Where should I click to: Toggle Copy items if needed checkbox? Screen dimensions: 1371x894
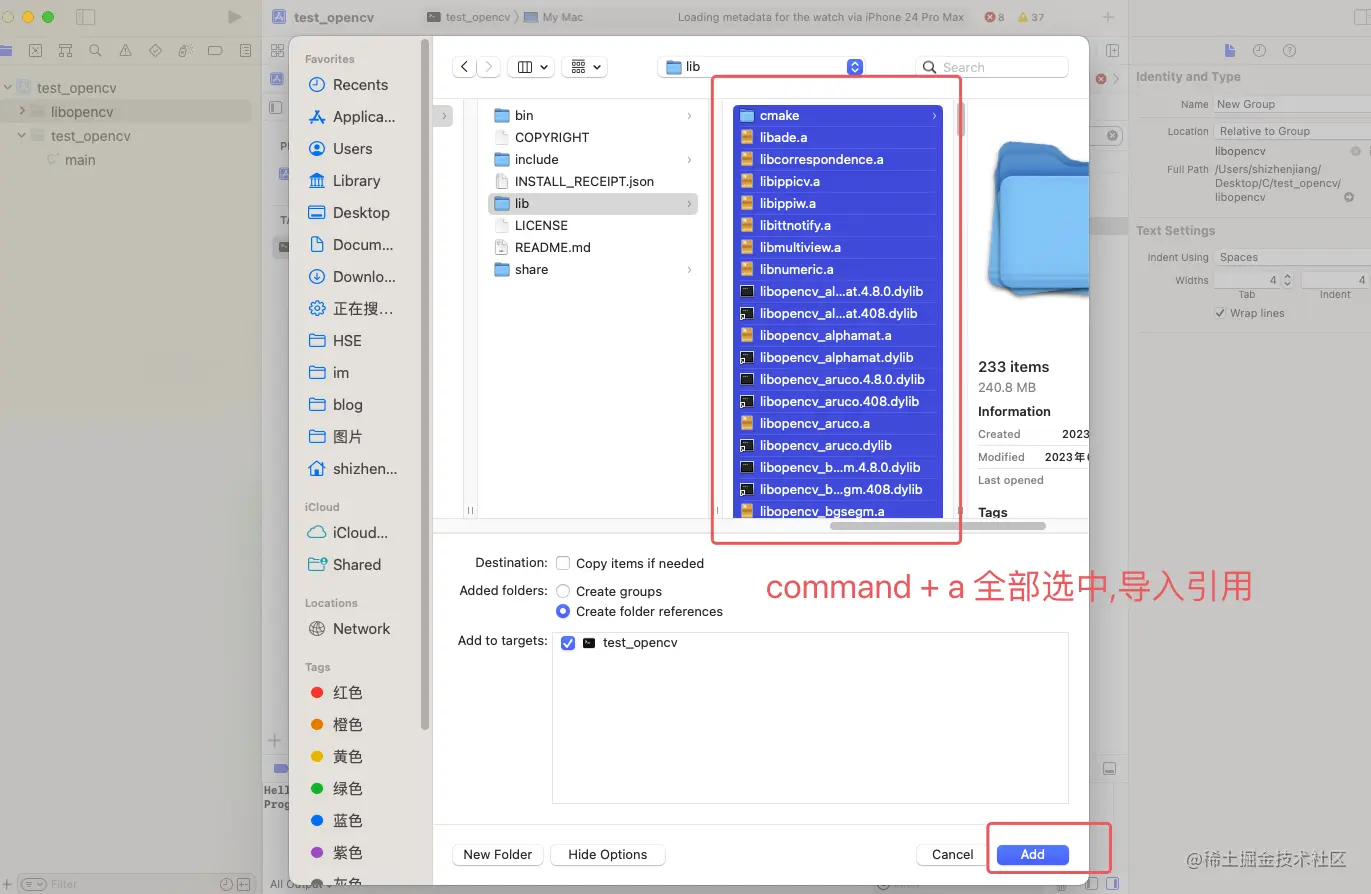click(563, 563)
